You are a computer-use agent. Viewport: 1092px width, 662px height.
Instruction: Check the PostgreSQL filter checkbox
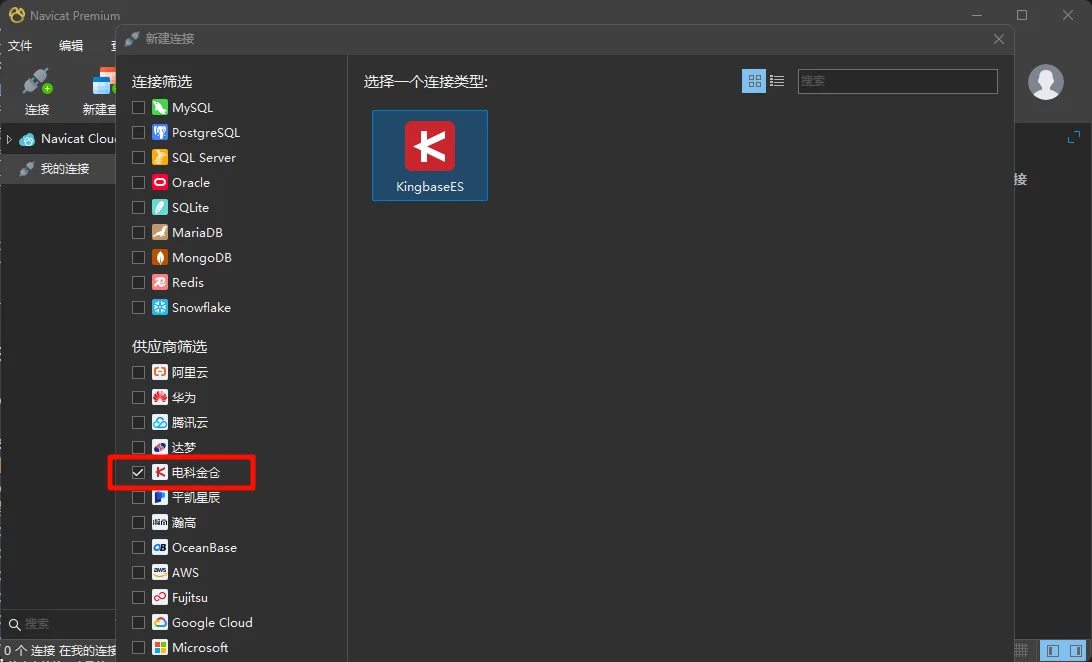tap(139, 132)
